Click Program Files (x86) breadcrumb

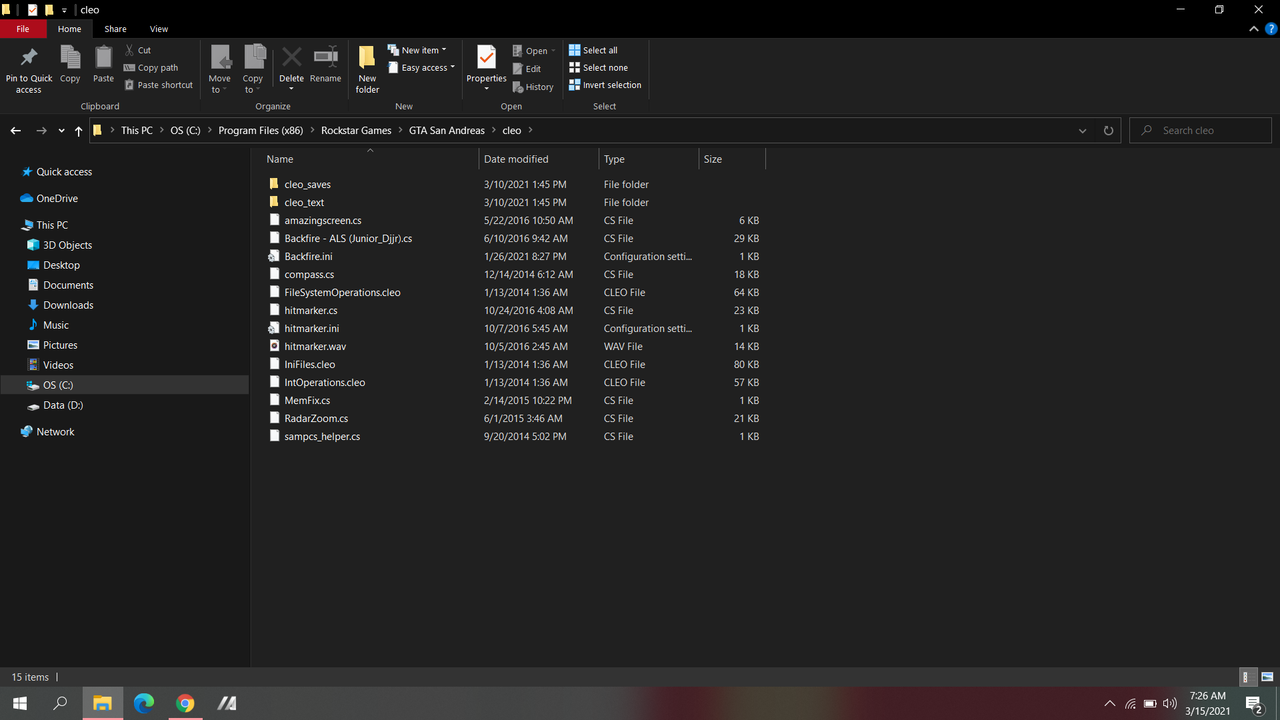(260, 131)
